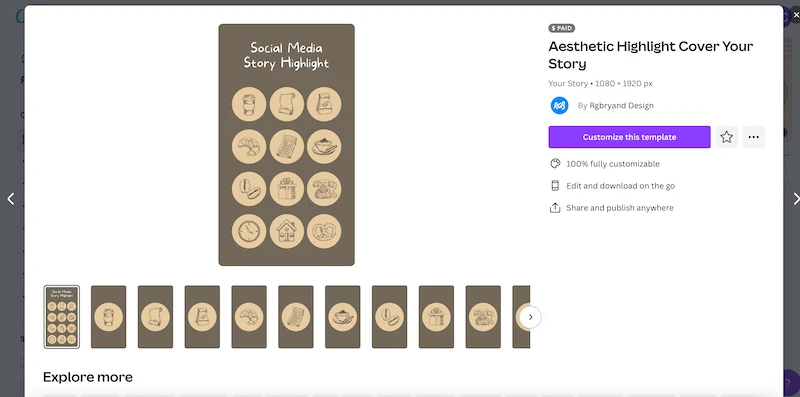Select the croissant cover thumbnail
Screen dimensions: 800x397
(x=249, y=317)
